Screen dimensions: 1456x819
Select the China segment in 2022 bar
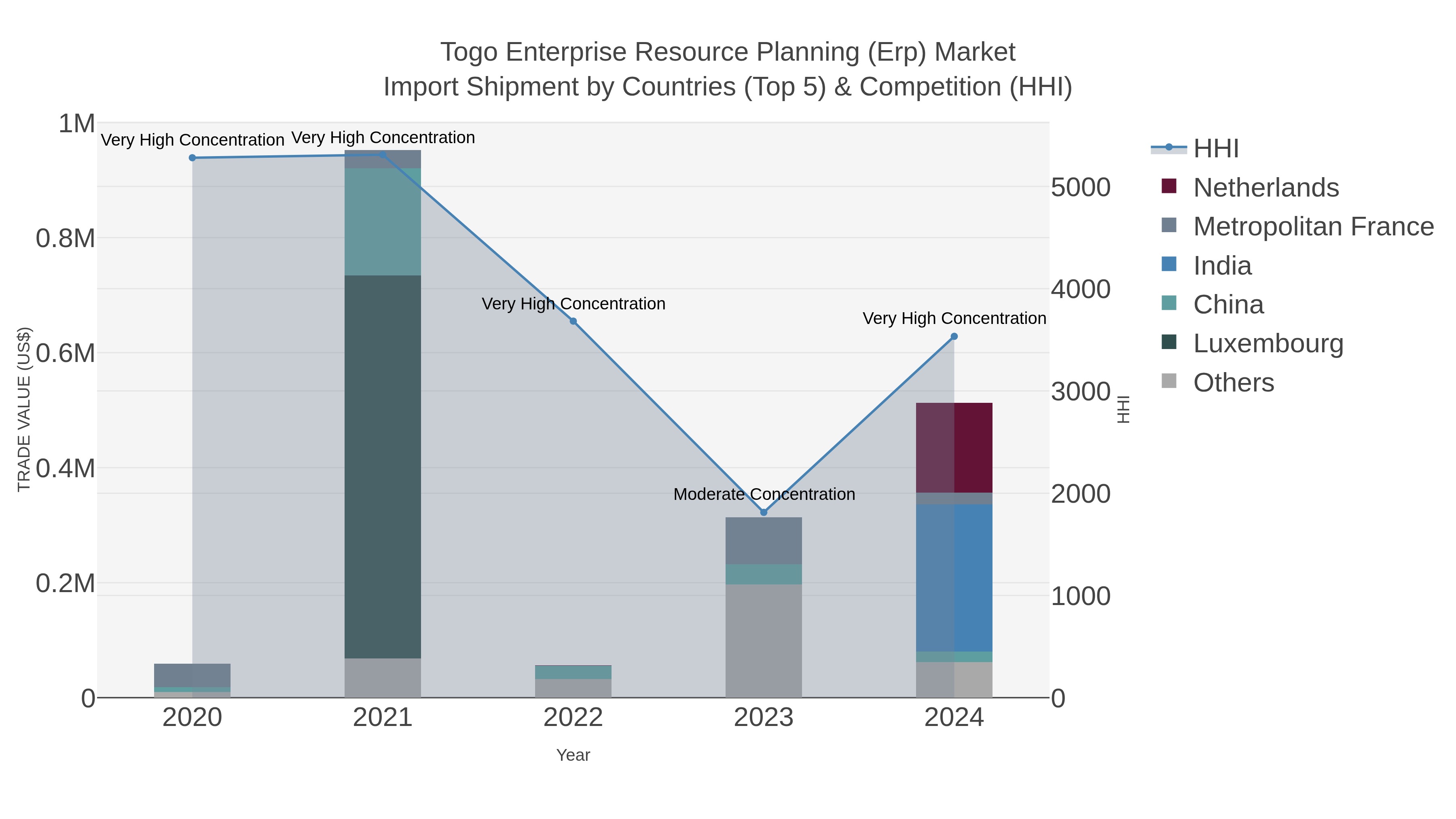[x=573, y=673]
